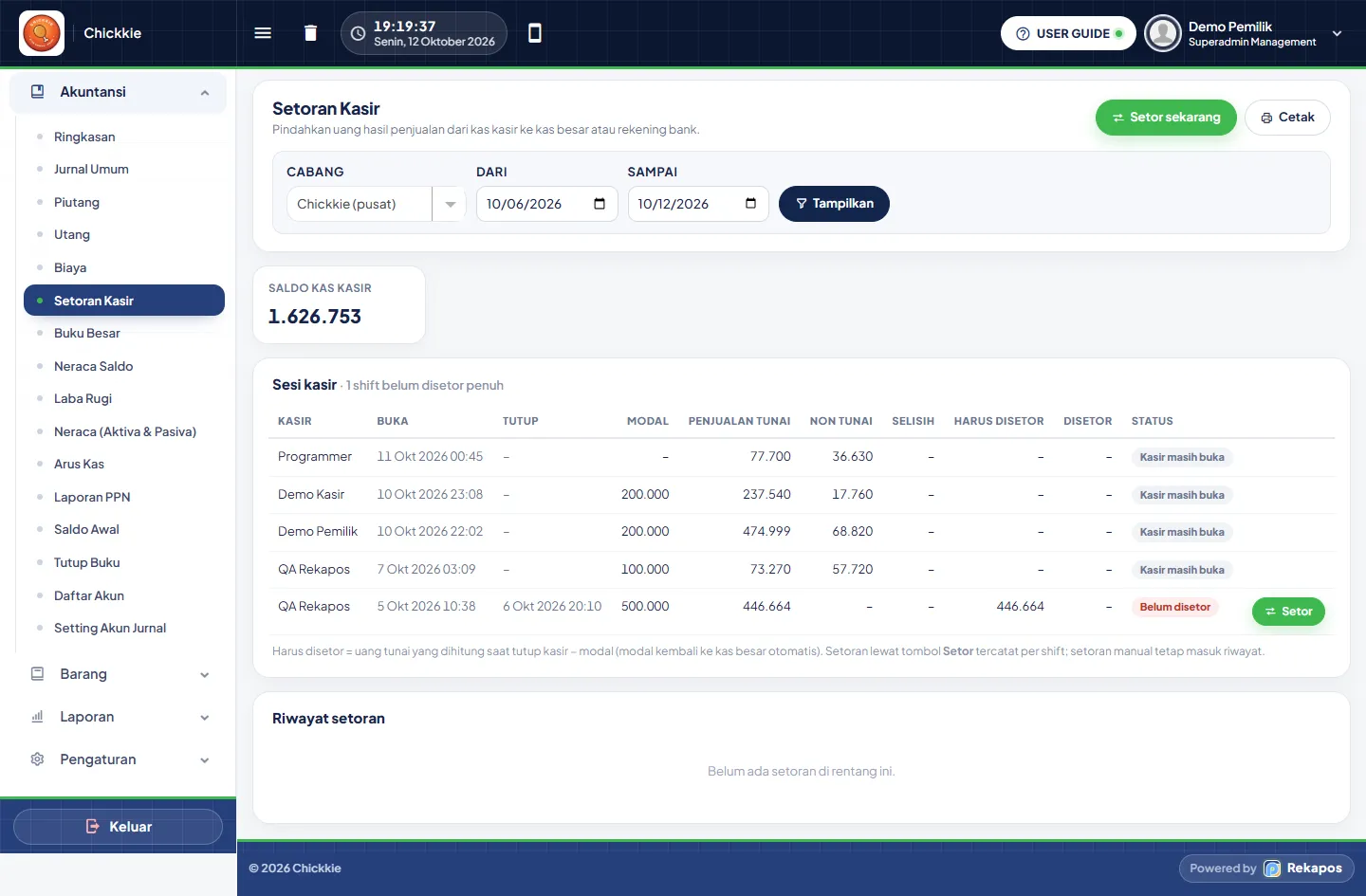Go to Setting Akun Jurnal
The width and height of the screenshot is (1366, 896).
(x=110, y=628)
